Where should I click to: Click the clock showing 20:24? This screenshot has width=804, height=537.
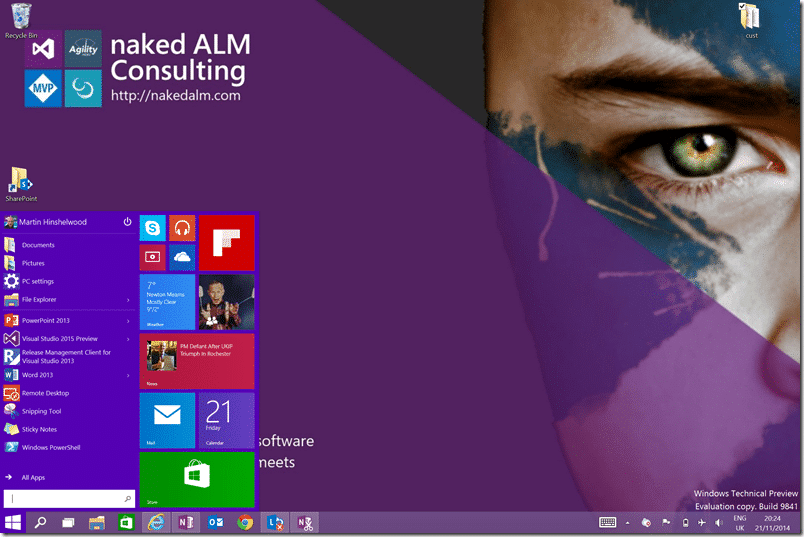(772, 523)
